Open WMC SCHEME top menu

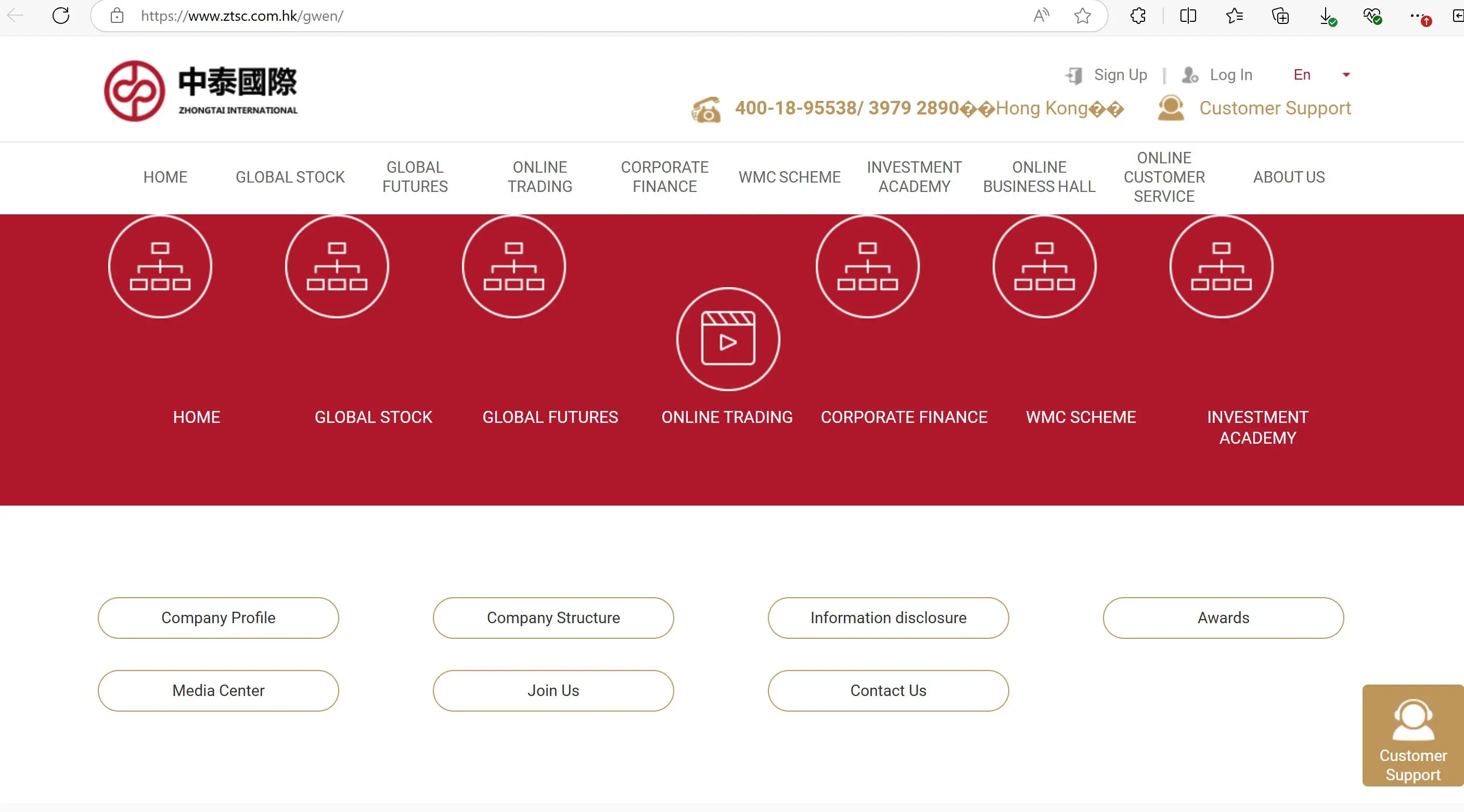(789, 177)
